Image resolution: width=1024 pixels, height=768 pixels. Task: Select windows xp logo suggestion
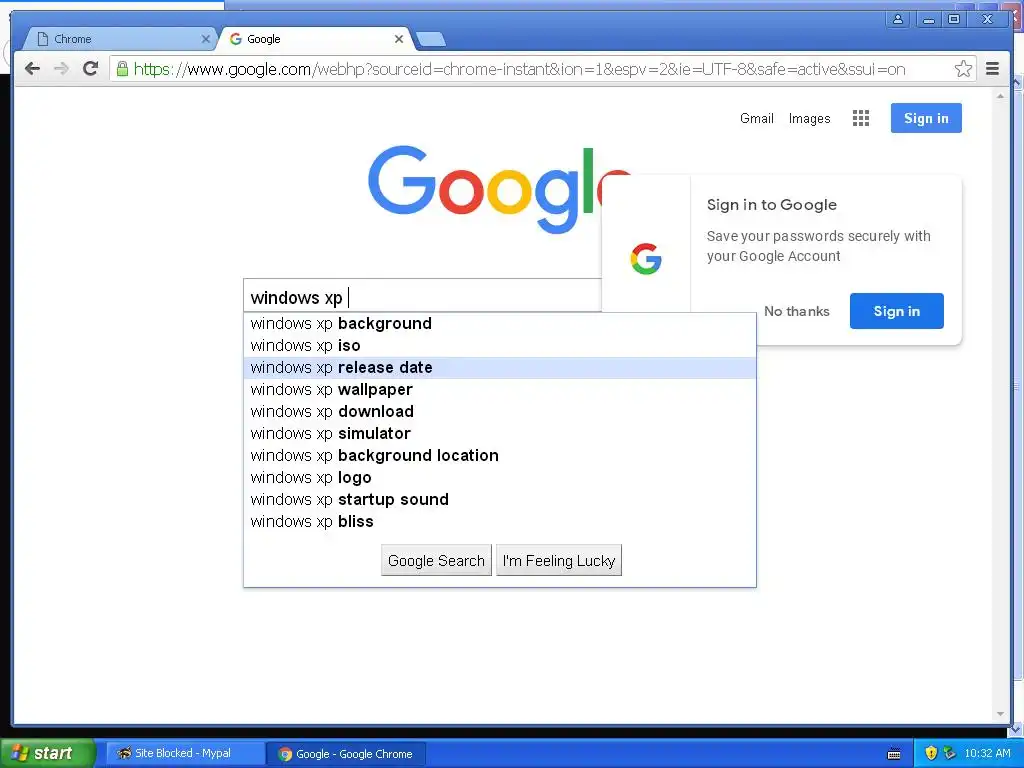pyautogui.click(x=500, y=477)
